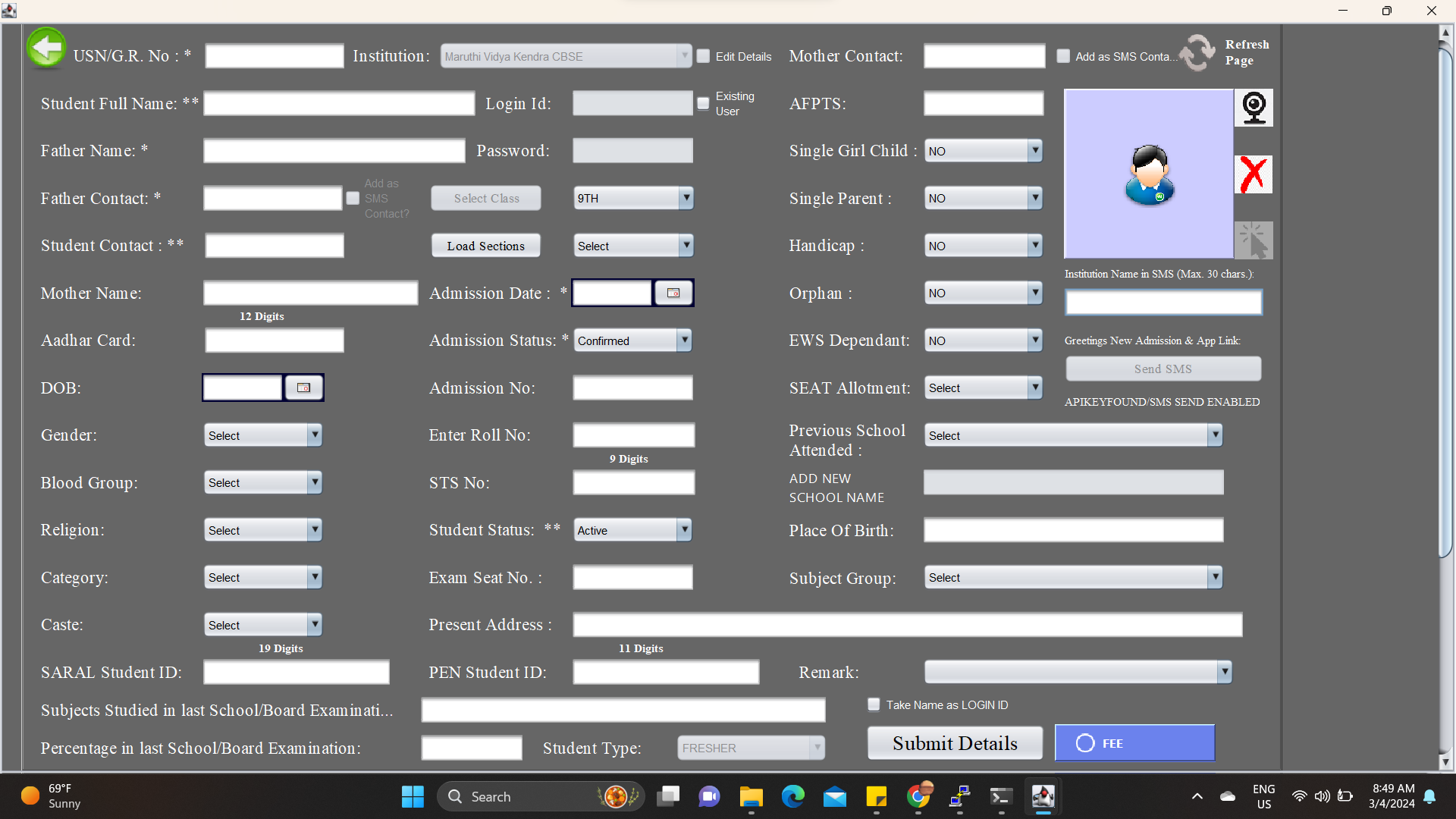
Task: Click the red X remove photo icon
Action: tap(1254, 174)
